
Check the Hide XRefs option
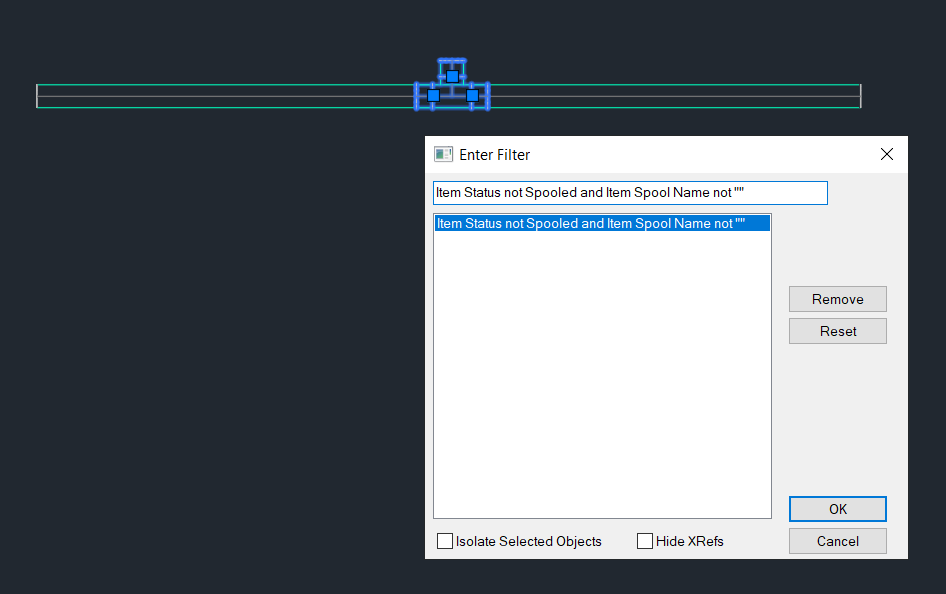tap(645, 541)
